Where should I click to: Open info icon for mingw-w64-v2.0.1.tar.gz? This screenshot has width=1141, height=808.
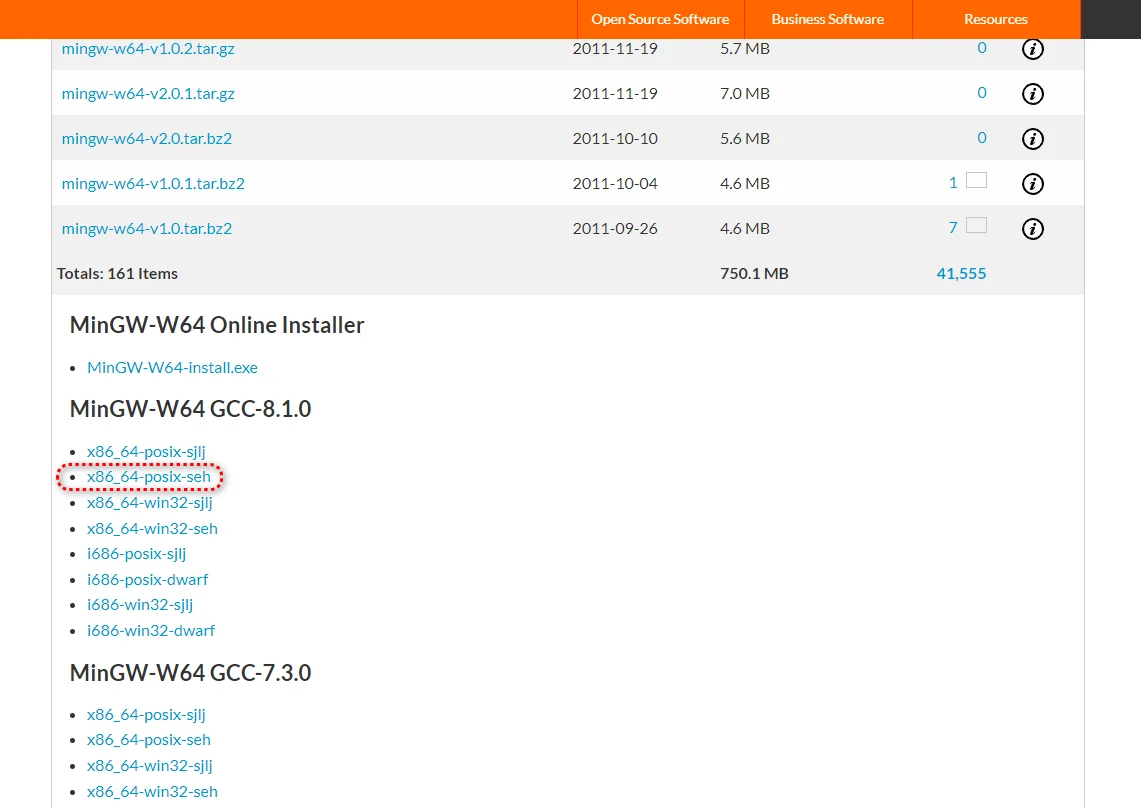pyautogui.click(x=1033, y=94)
